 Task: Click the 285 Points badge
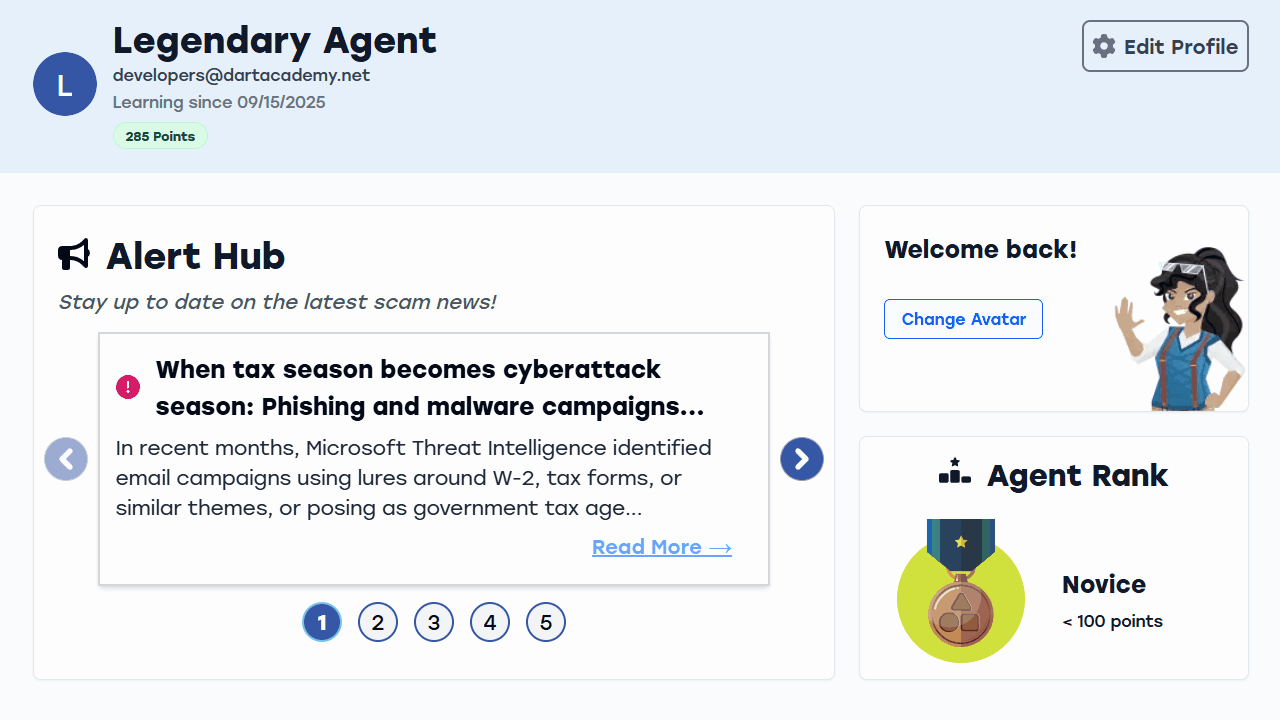[x=160, y=135]
